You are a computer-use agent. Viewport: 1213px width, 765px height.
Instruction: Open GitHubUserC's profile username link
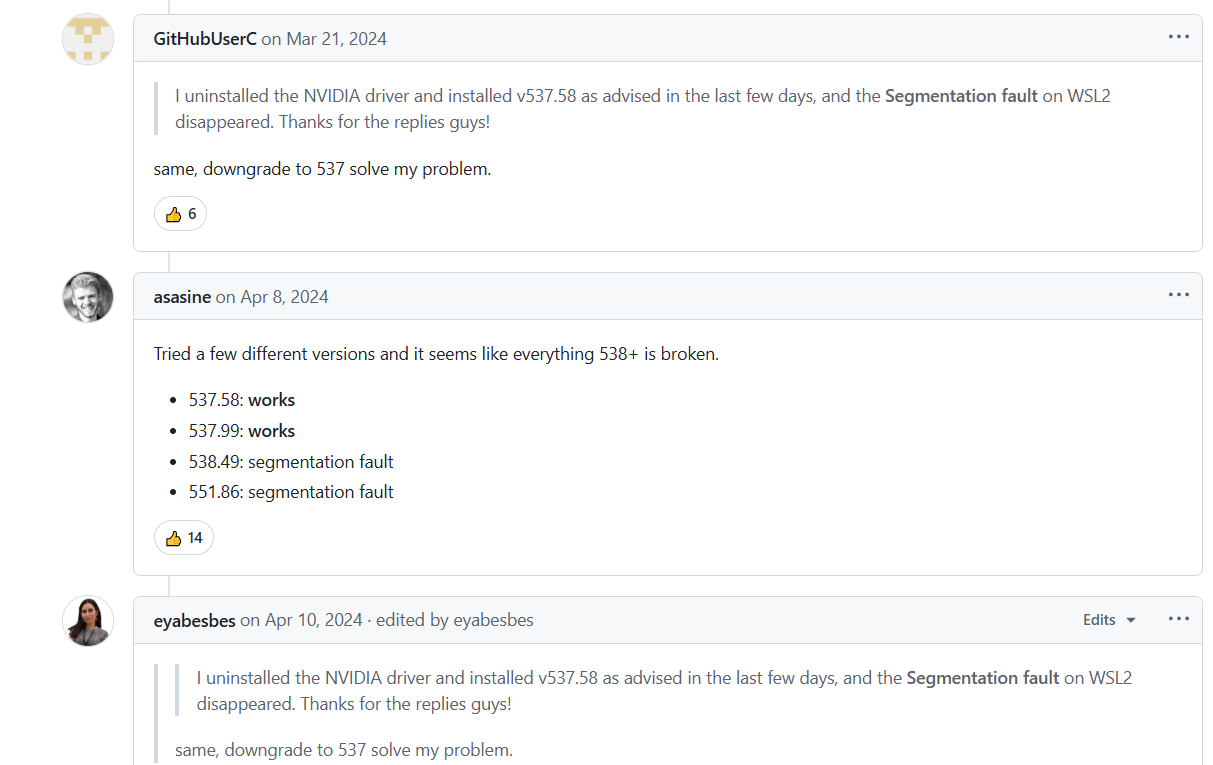coord(205,39)
